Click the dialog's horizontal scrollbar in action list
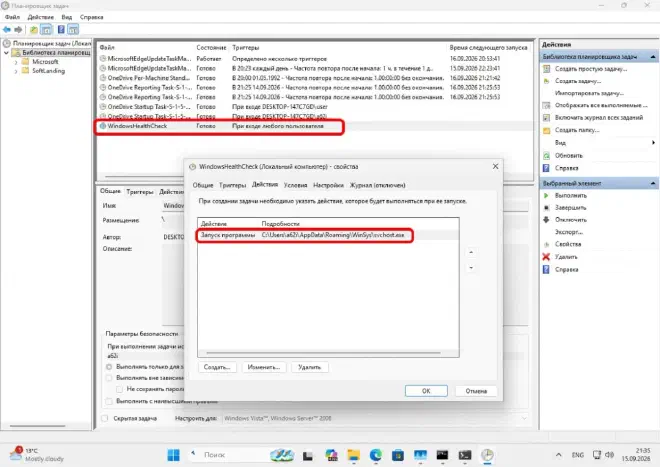The image size is (660, 467). (323, 353)
